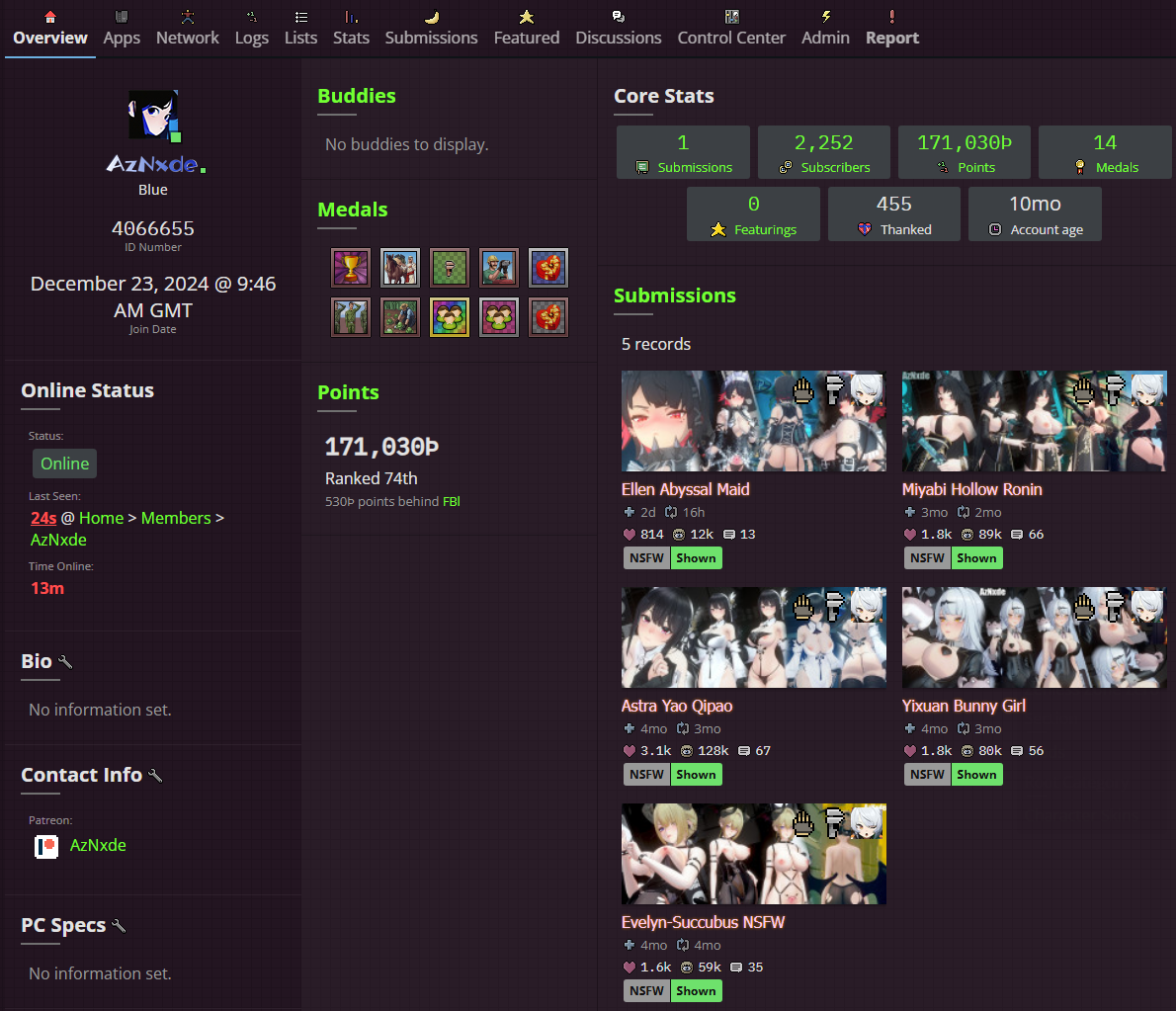Go to the Featured tab
Viewport: 1176px width, 1011px height.
527,29
